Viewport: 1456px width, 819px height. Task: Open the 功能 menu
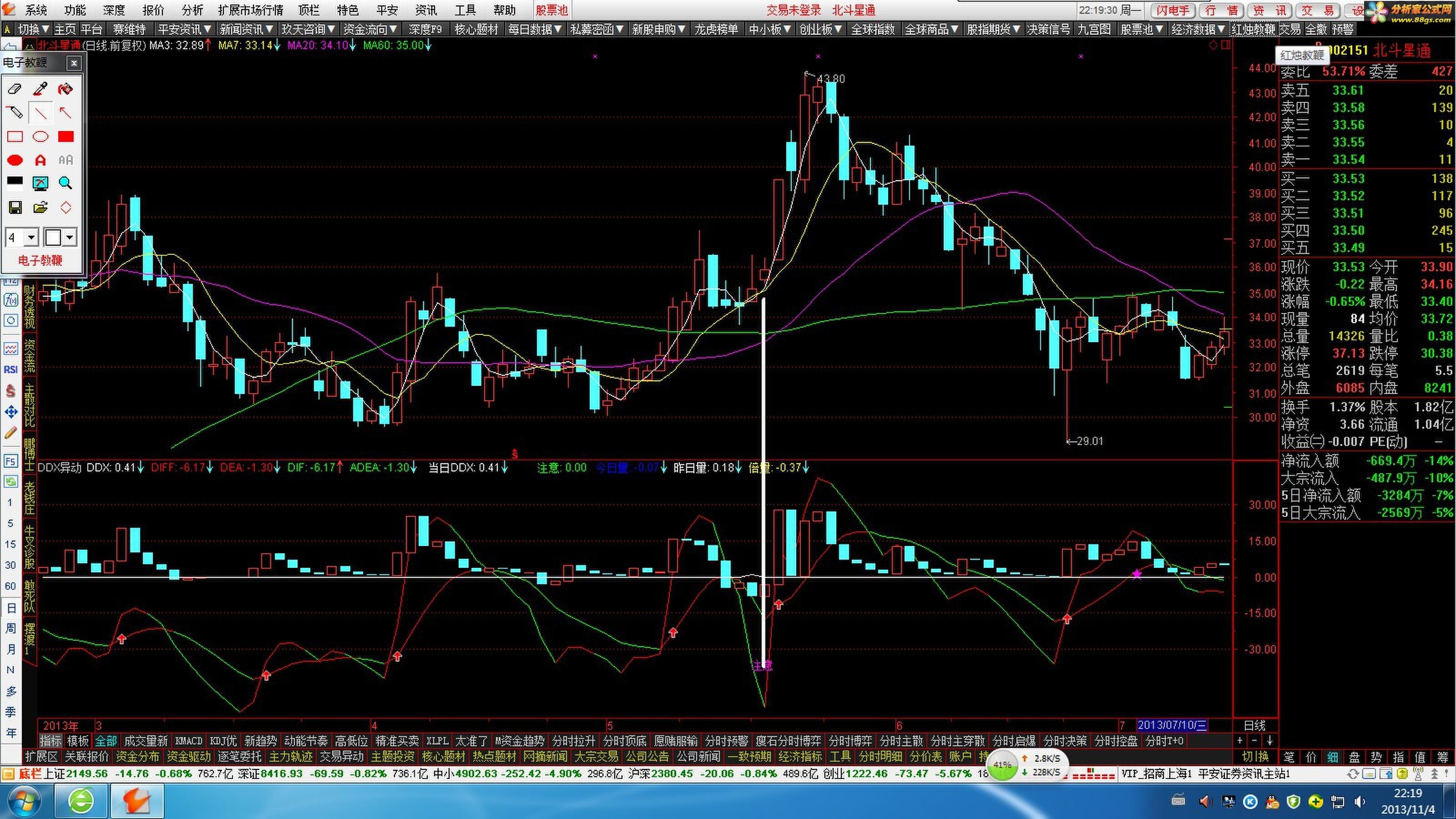(75, 10)
